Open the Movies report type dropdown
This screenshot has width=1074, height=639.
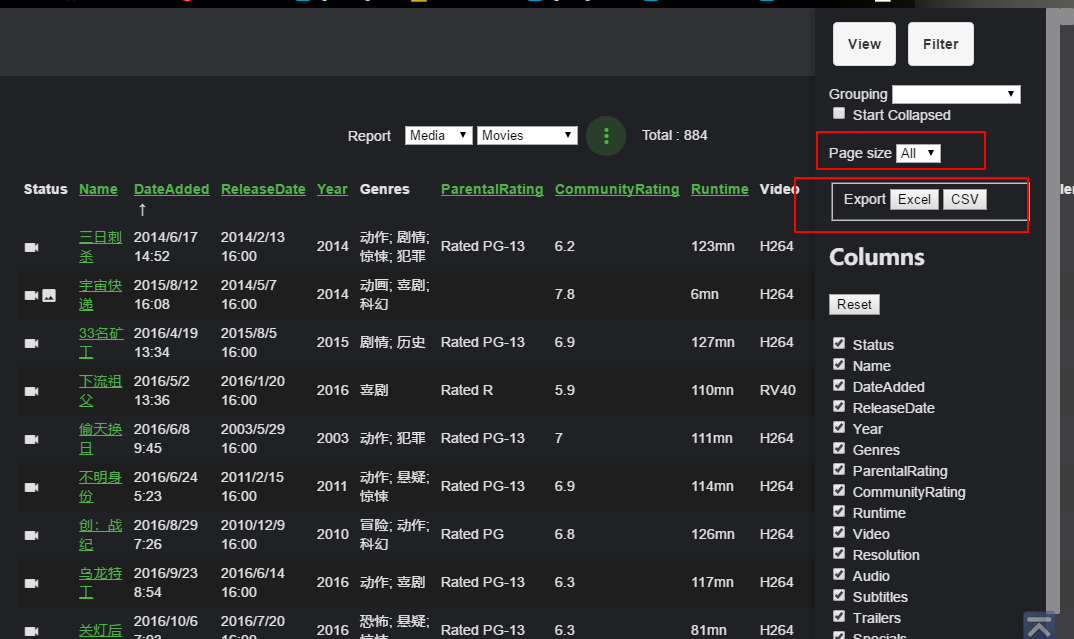tap(527, 135)
